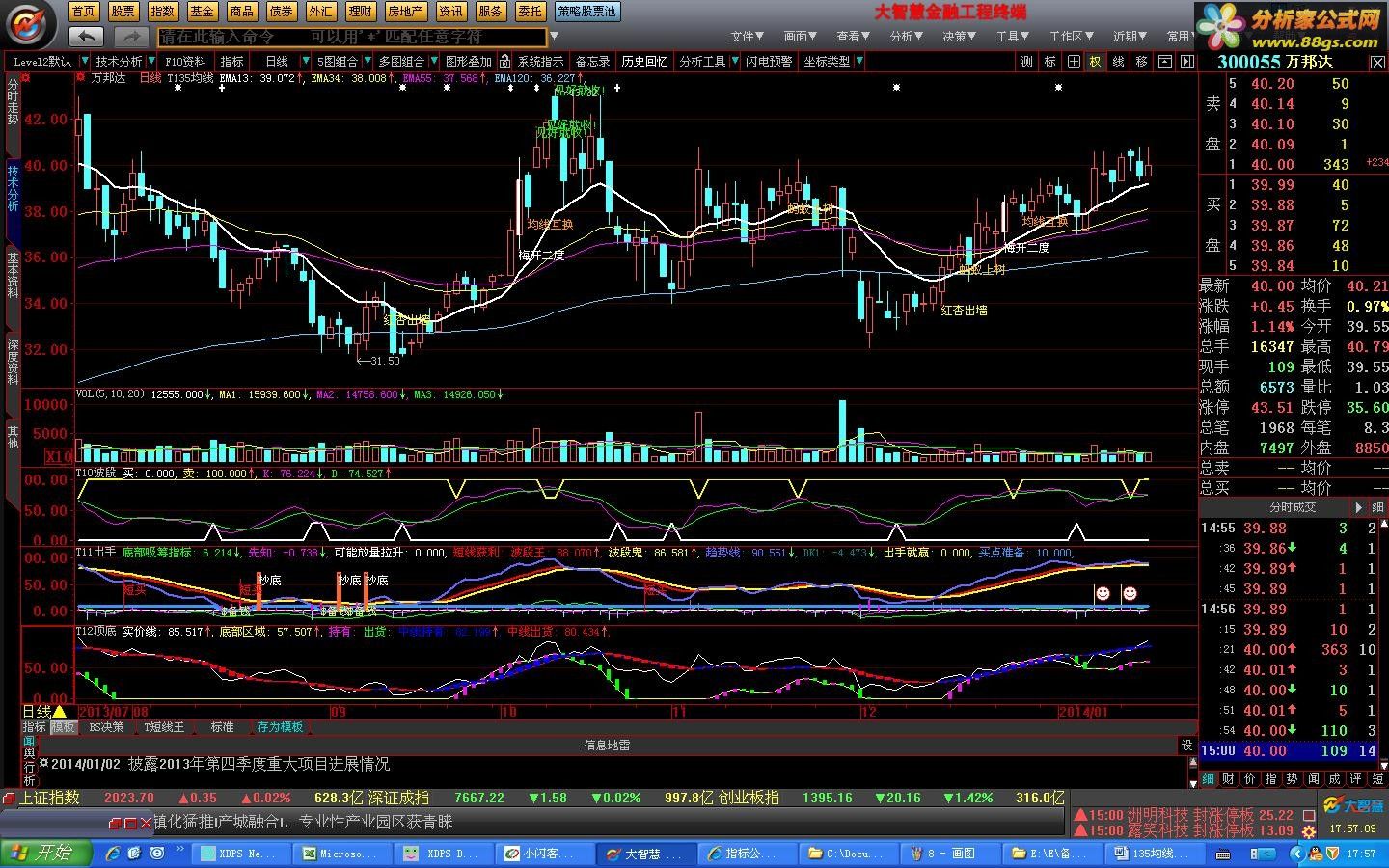Close the 300055 万邦达 quote panel

click(x=1377, y=62)
